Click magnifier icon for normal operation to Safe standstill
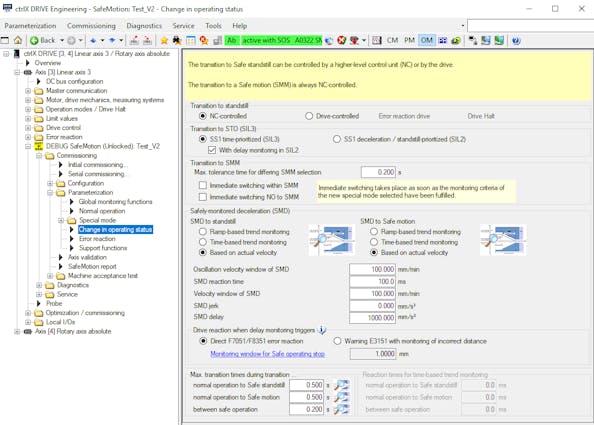 (x=342, y=385)
